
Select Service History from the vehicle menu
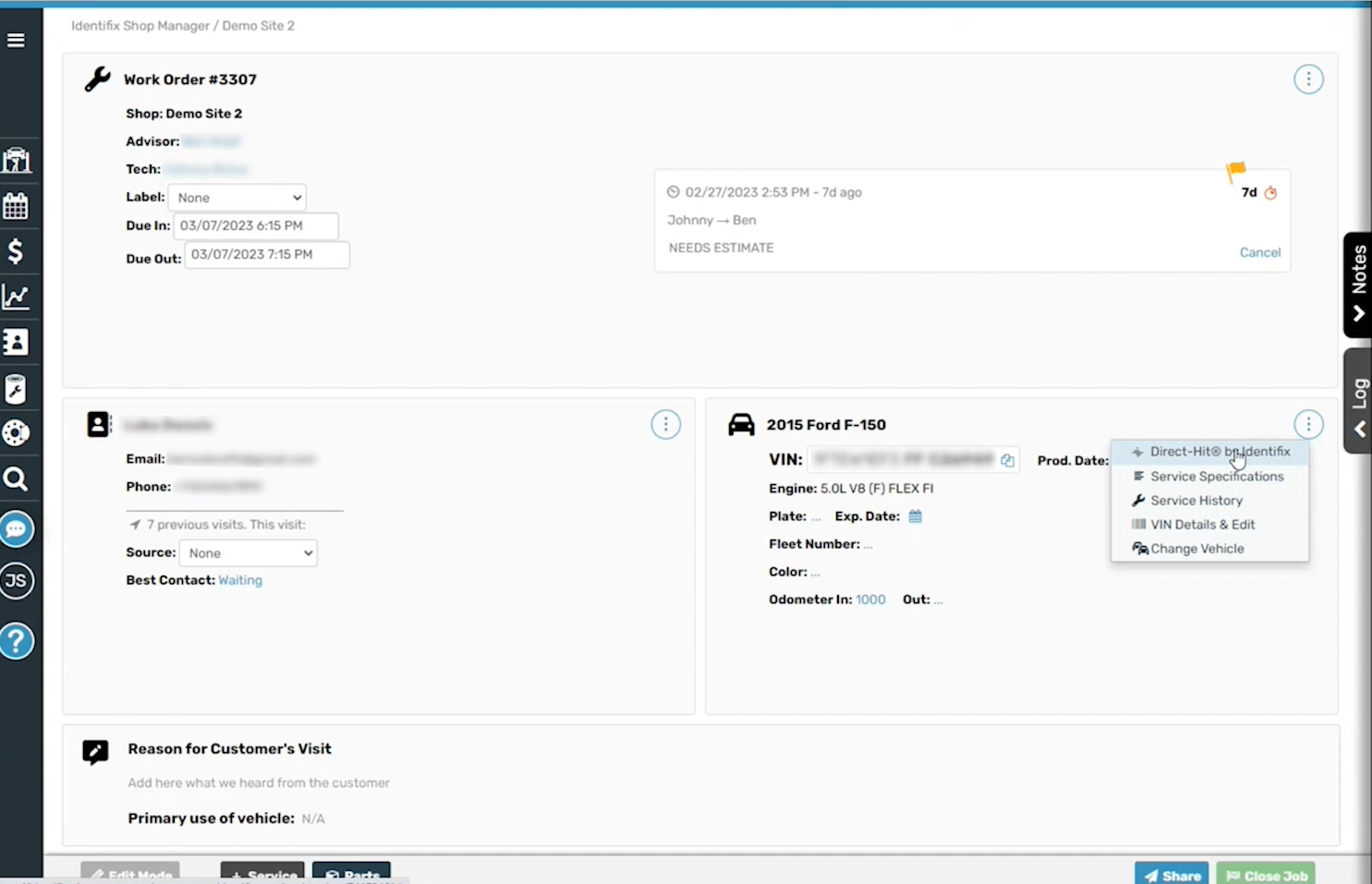click(1196, 500)
